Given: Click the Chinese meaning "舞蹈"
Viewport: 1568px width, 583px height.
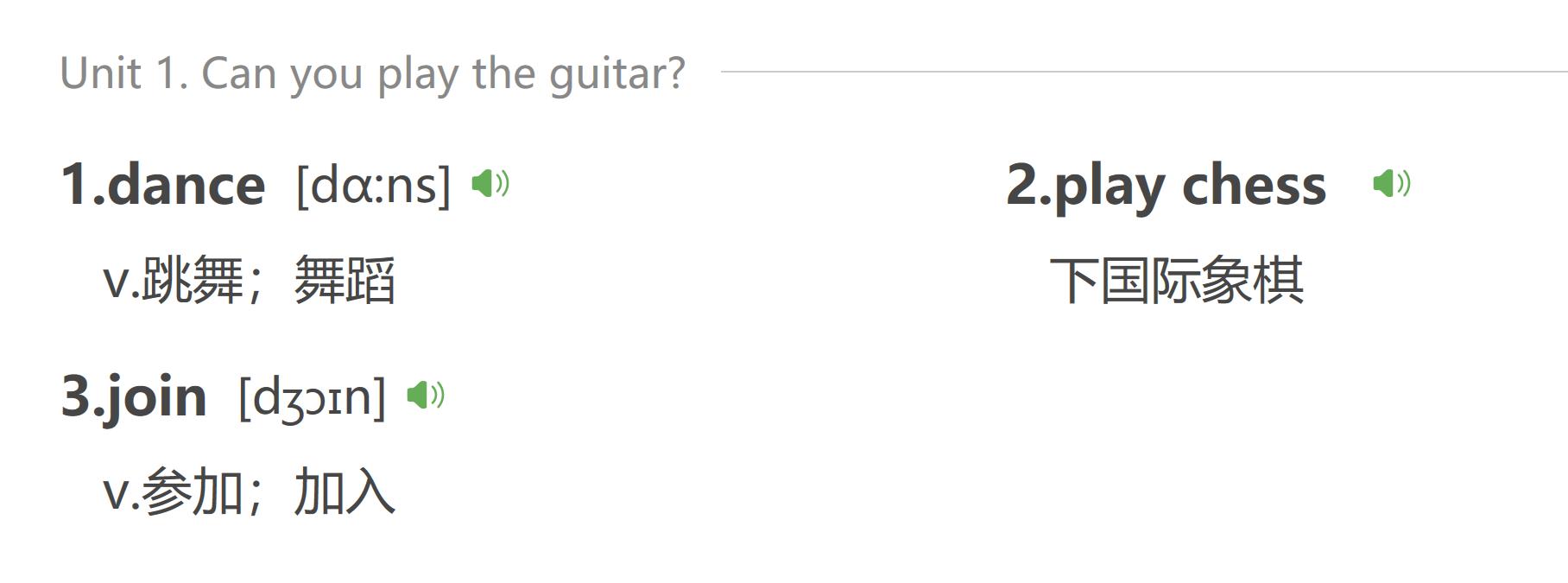Looking at the screenshot, I should pyautogui.click(x=345, y=281).
